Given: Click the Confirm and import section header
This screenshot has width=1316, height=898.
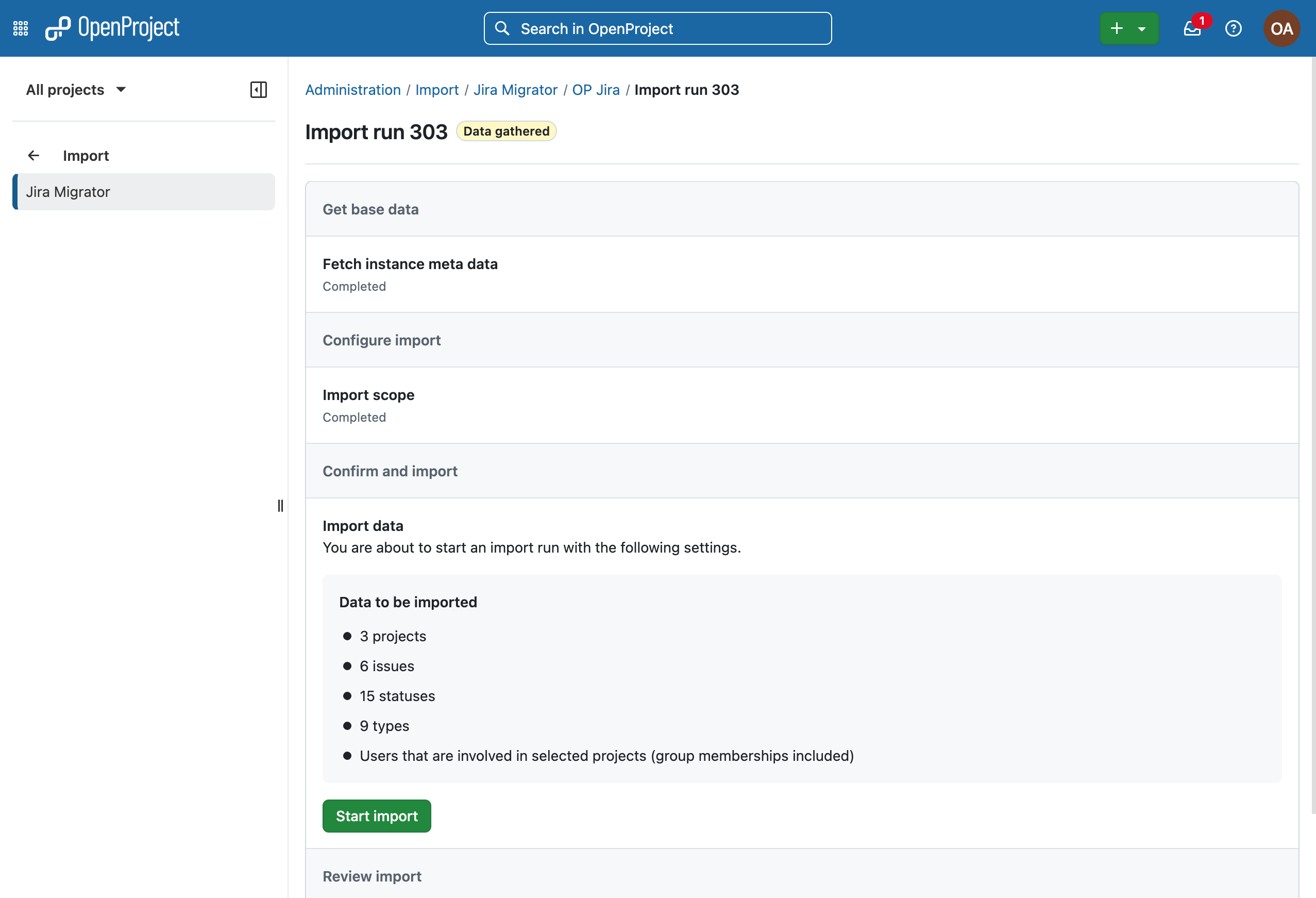Looking at the screenshot, I should tap(802, 471).
